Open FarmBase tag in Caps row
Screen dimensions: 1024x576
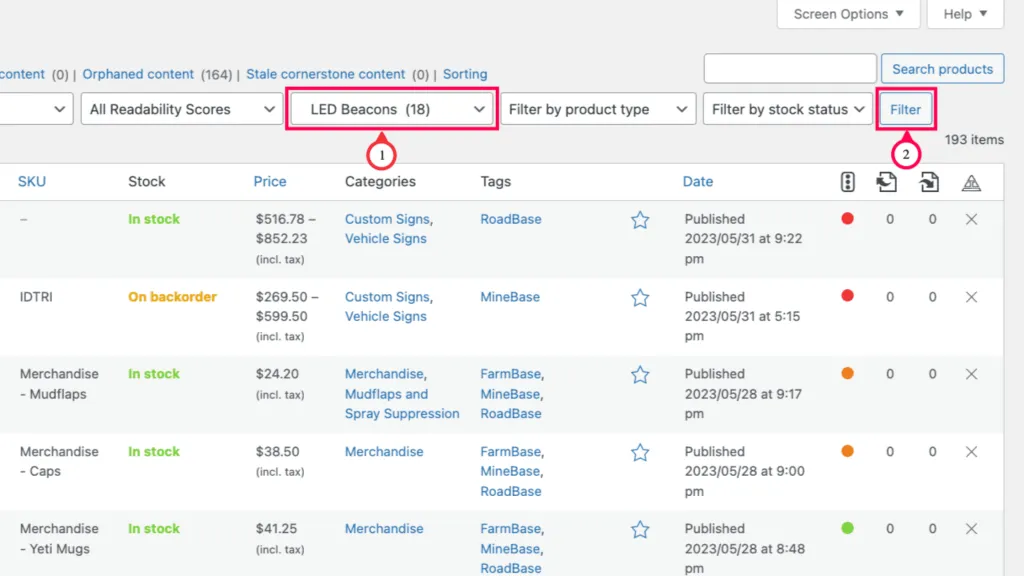pos(511,451)
